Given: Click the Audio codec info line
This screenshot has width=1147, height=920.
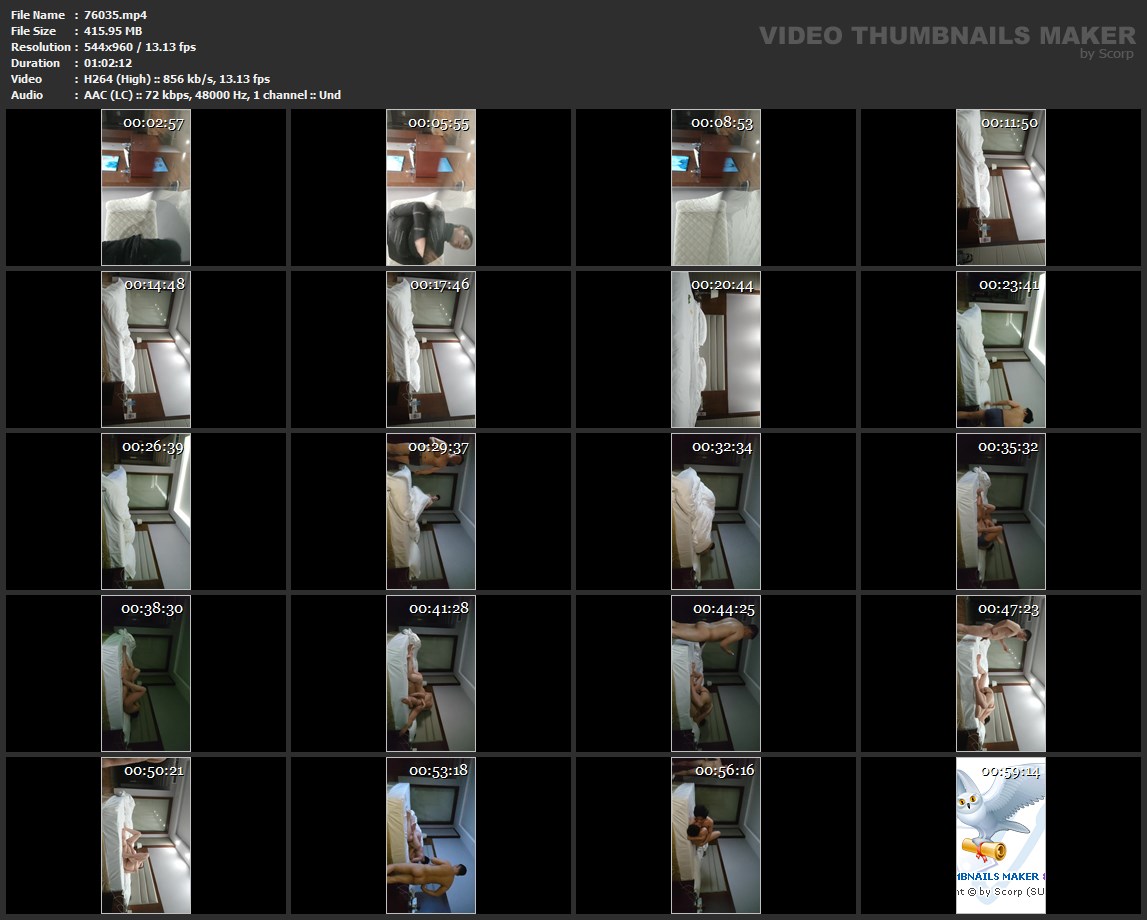Looking at the screenshot, I should [212, 95].
